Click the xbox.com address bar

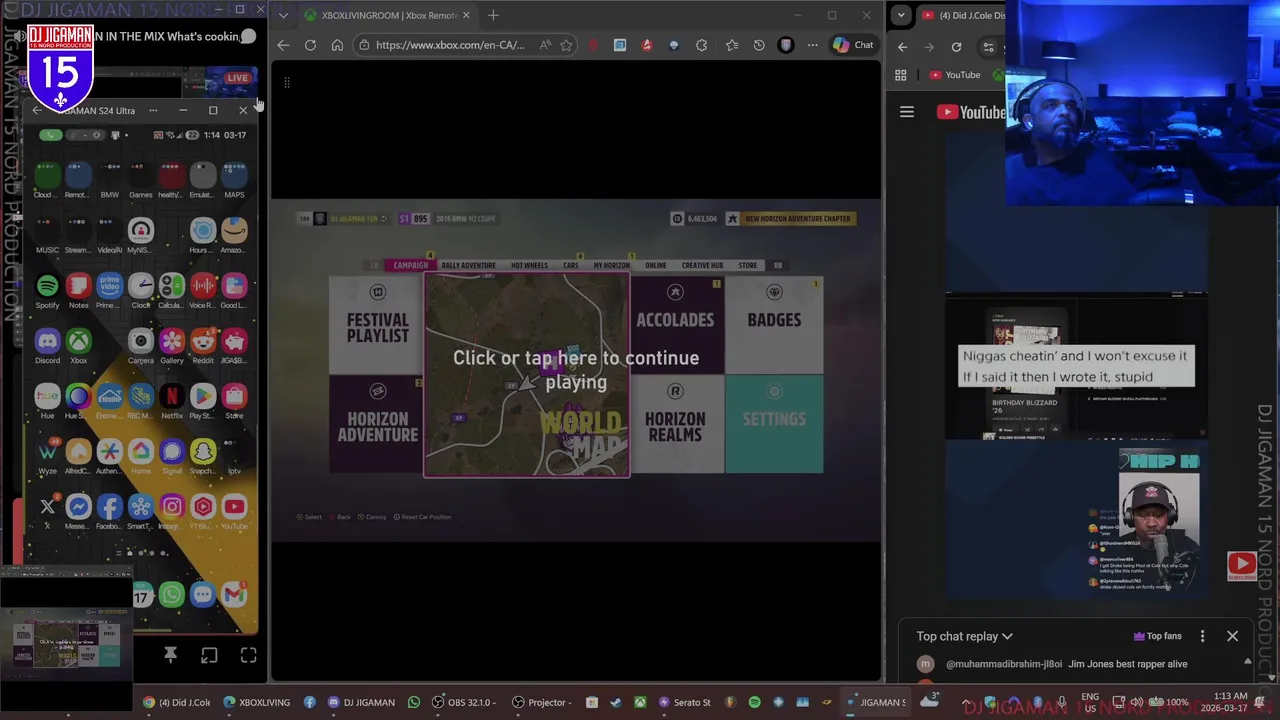click(450, 45)
